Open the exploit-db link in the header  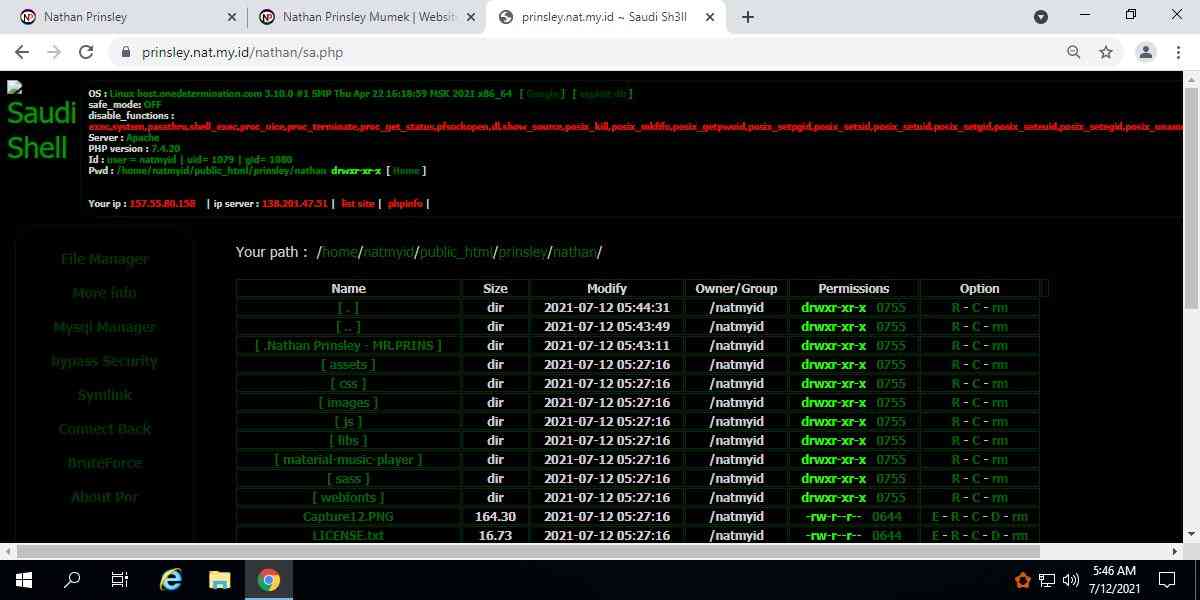pos(602,93)
